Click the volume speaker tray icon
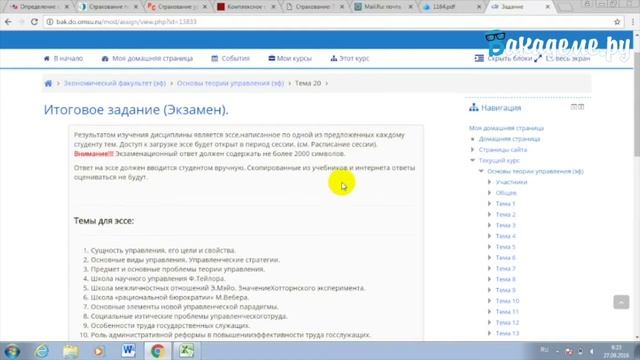The height and width of the screenshot is (360, 640). [592, 351]
